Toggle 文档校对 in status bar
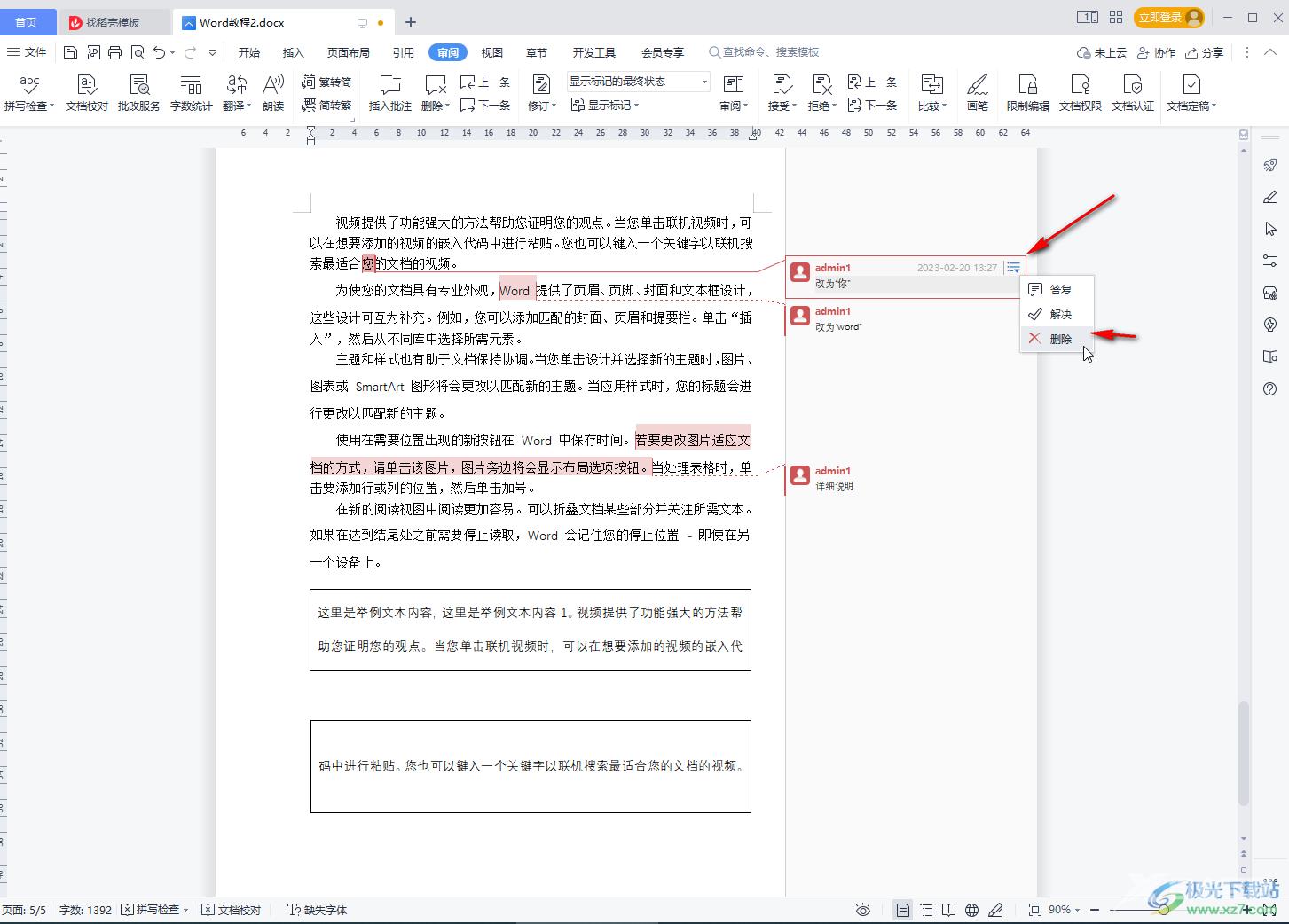The width and height of the screenshot is (1289, 924). click(232, 910)
